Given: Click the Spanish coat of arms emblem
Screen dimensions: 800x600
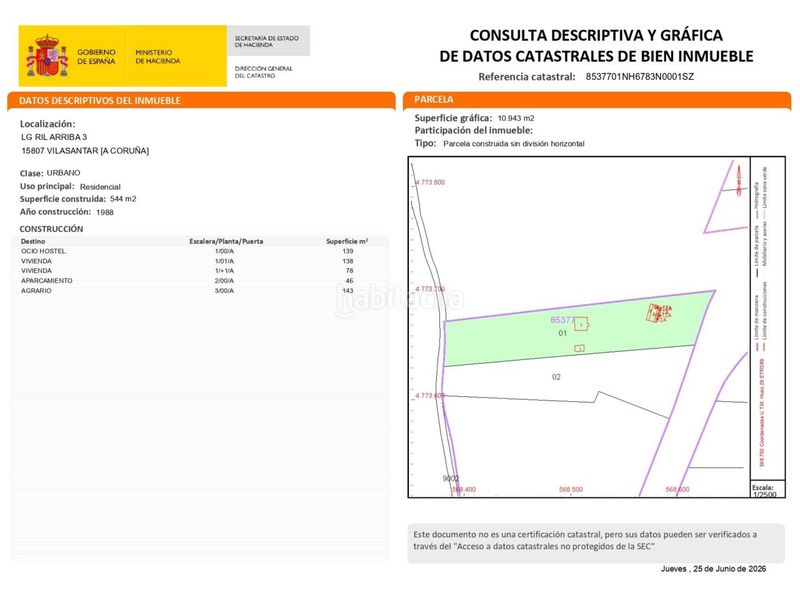Looking at the screenshot, I should pyautogui.click(x=47, y=56).
